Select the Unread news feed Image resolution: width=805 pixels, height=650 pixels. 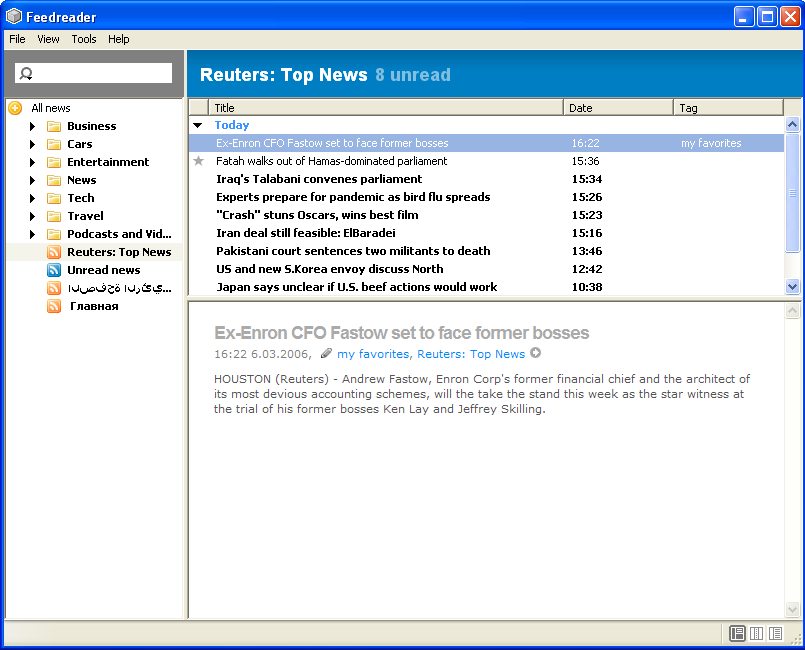(x=103, y=270)
